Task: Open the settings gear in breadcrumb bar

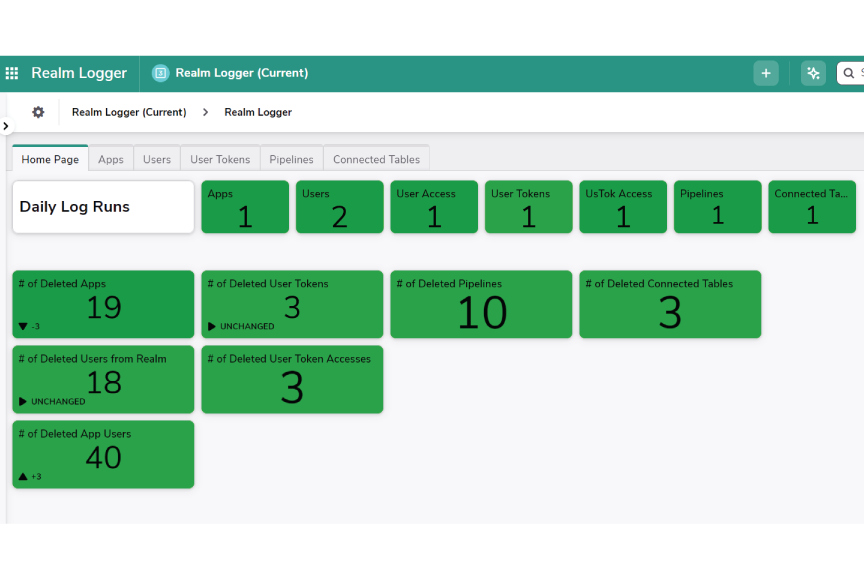Action: 37,112
